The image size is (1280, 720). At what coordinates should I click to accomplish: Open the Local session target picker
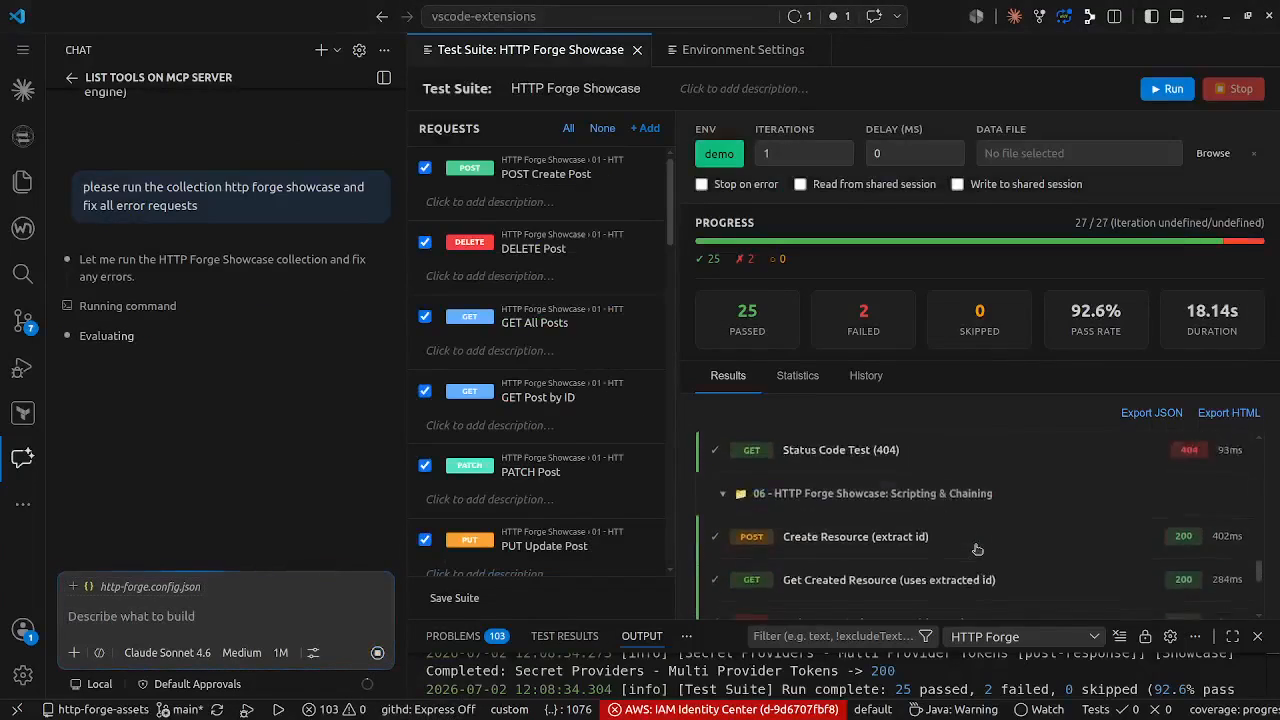pyautogui.click(x=90, y=684)
